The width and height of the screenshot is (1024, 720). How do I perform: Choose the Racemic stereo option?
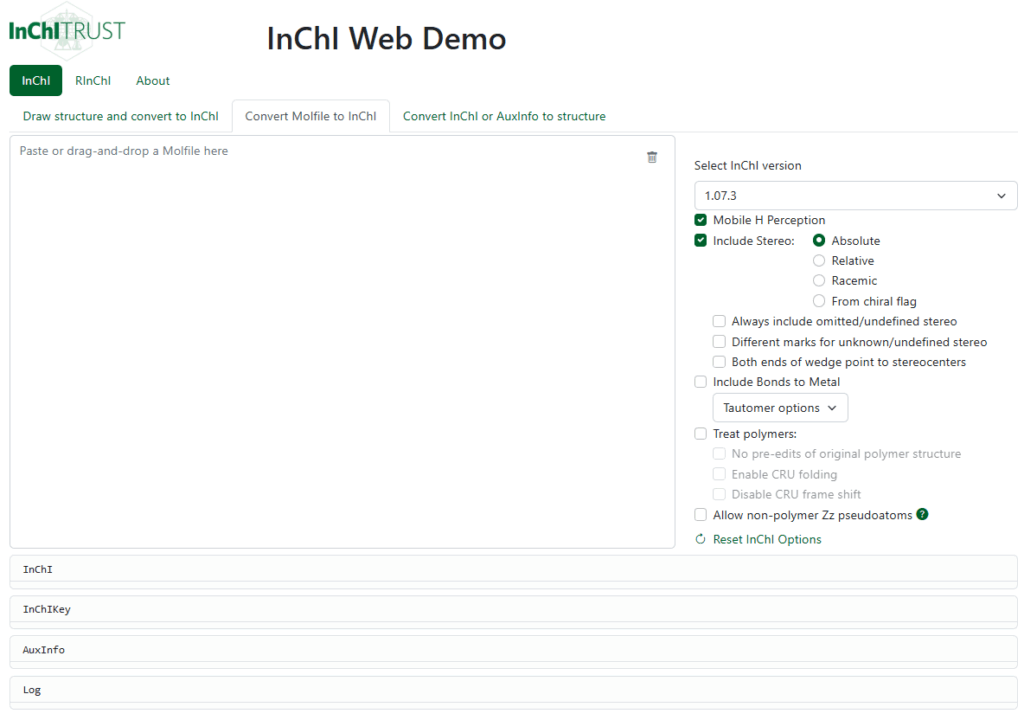pyautogui.click(x=819, y=280)
